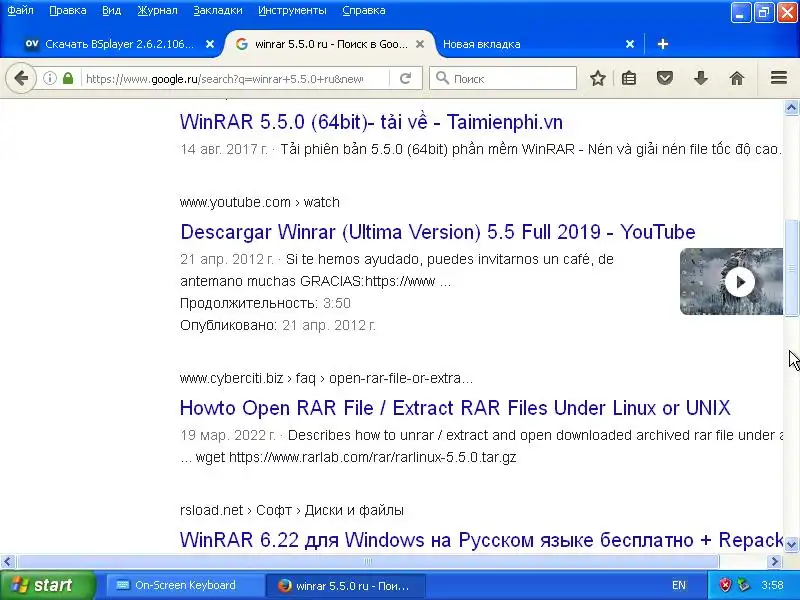Select the winrar 5.5.0 ru search tab
This screenshot has width=800, height=600.
(x=331, y=44)
